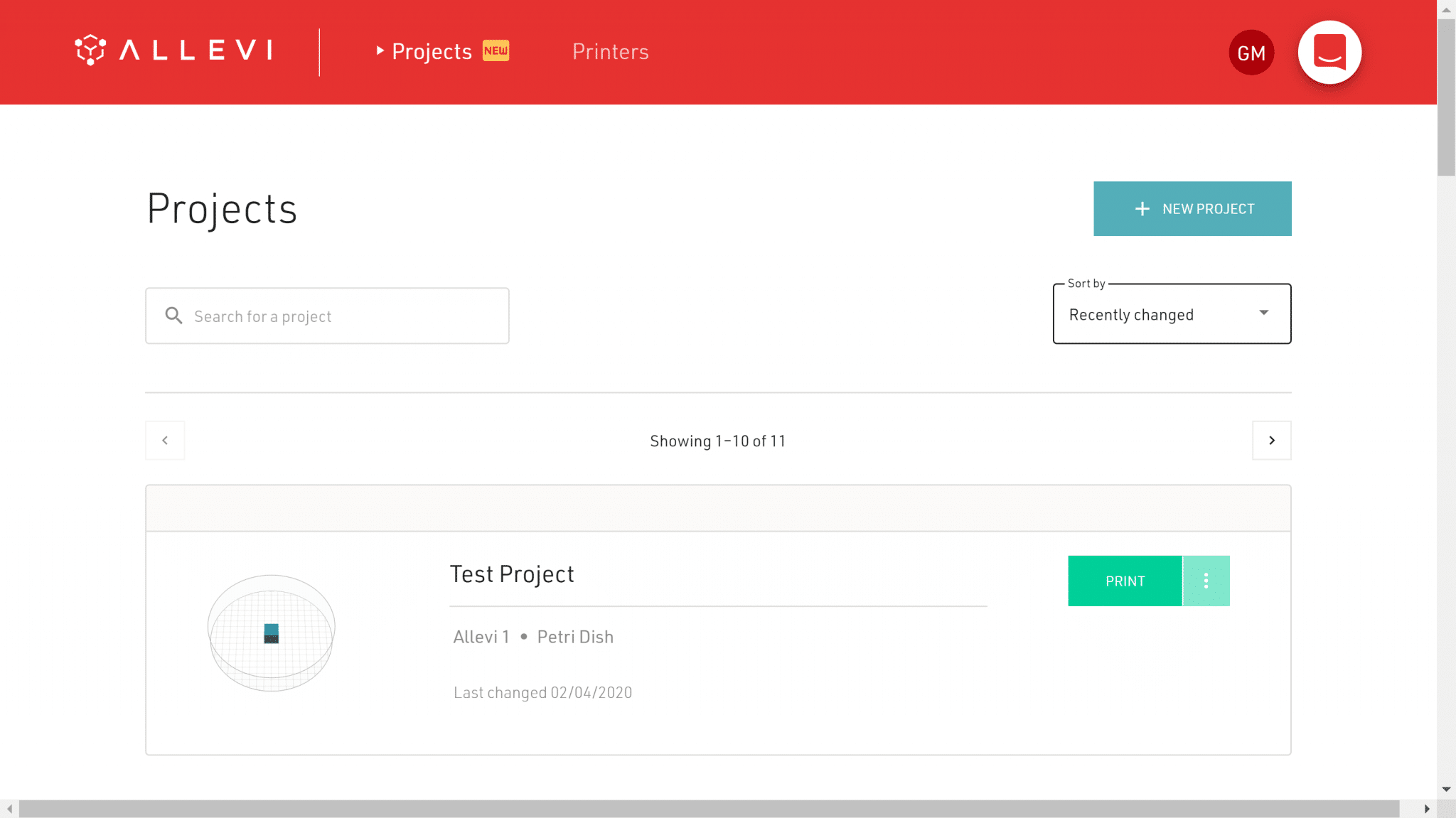Click the Allevi logo
This screenshot has width=1456, height=818.
(174, 50)
